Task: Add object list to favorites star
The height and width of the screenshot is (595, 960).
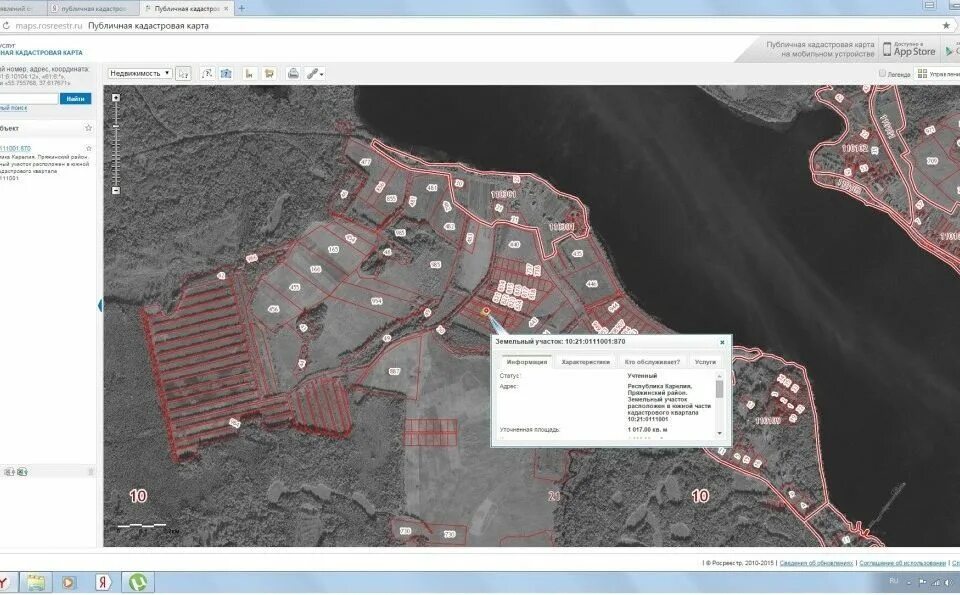Action: coord(88,128)
